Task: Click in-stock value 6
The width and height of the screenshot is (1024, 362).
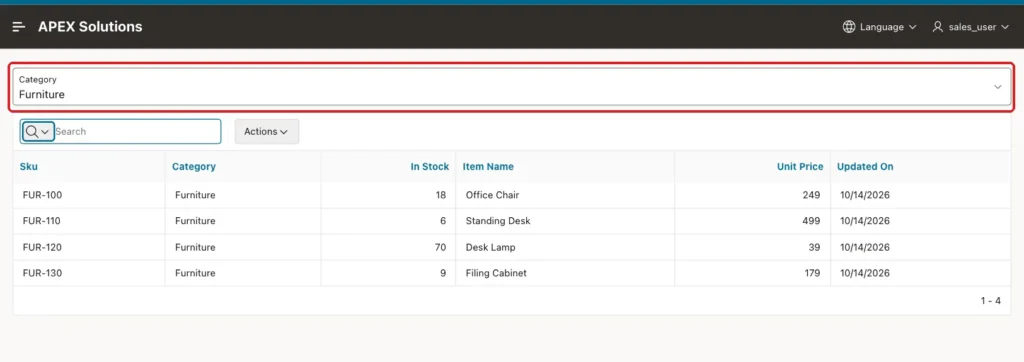Action: [x=443, y=221]
